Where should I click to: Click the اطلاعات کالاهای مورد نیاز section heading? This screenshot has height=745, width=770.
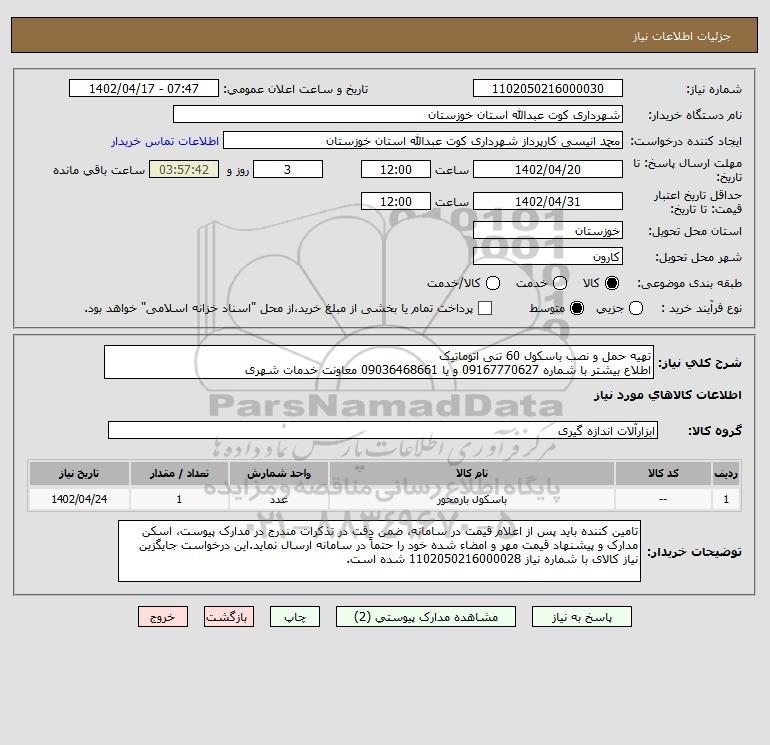(x=668, y=395)
